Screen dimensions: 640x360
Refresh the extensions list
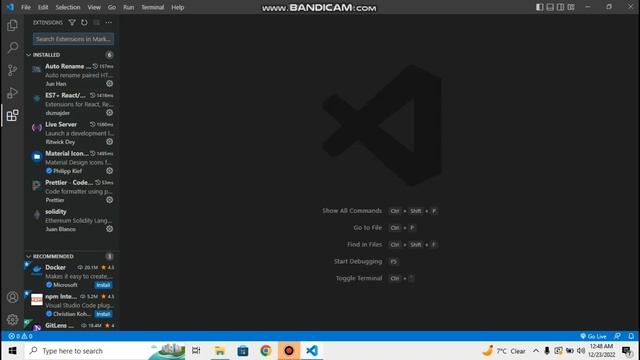coord(84,22)
